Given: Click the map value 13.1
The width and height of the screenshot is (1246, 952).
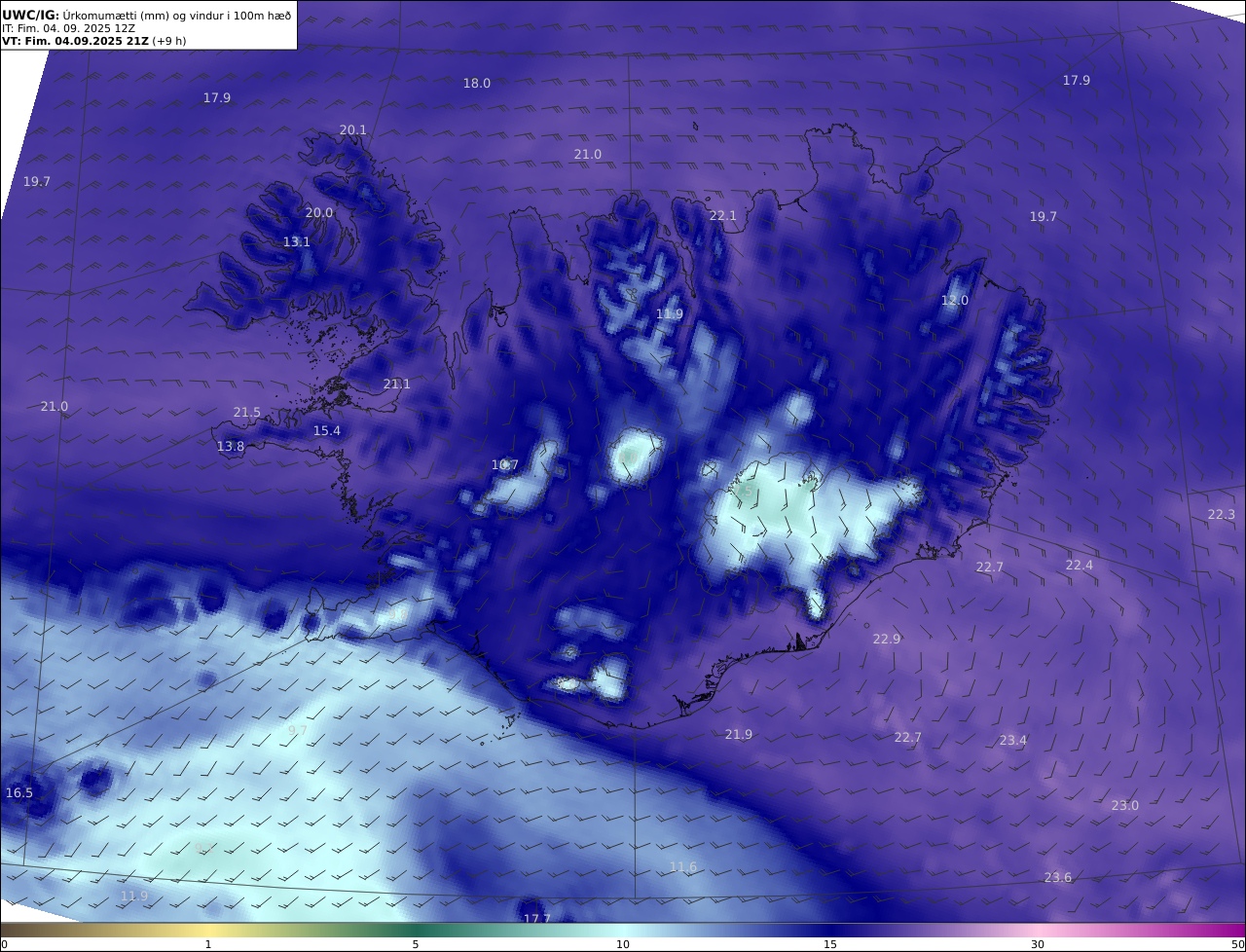Looking at the screenshot, I should (297, 242).
